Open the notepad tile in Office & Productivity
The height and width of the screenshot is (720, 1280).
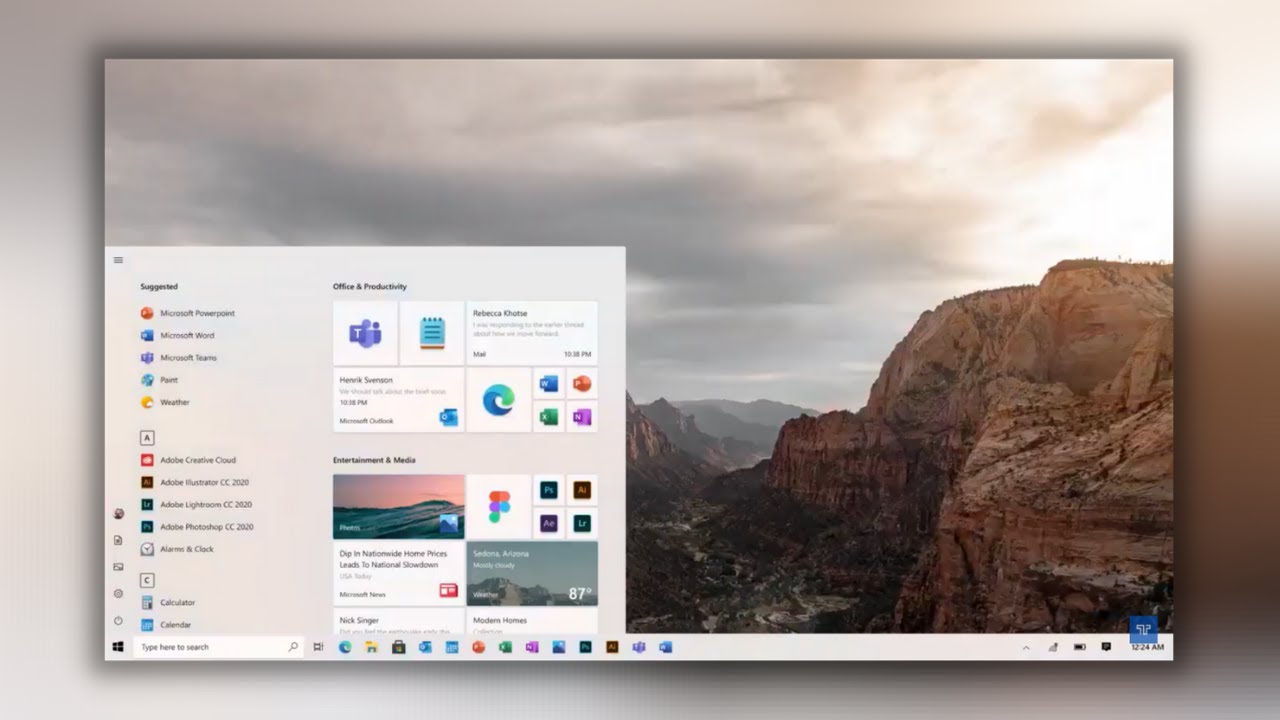coord(432,333)
